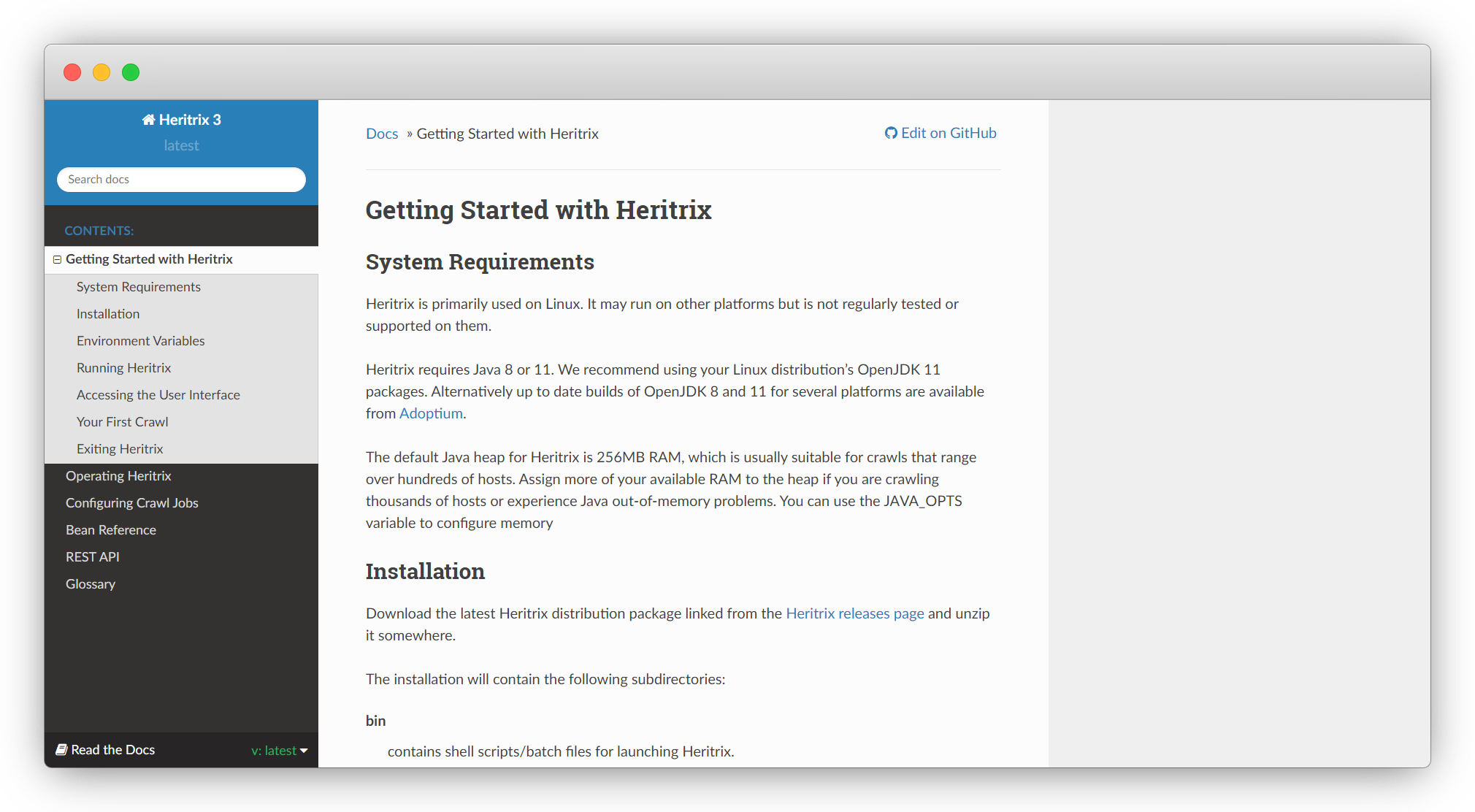Click the Read the Docs footer label
The image size is (1475, 812).
pyautogui.click(x=113, y=750)
